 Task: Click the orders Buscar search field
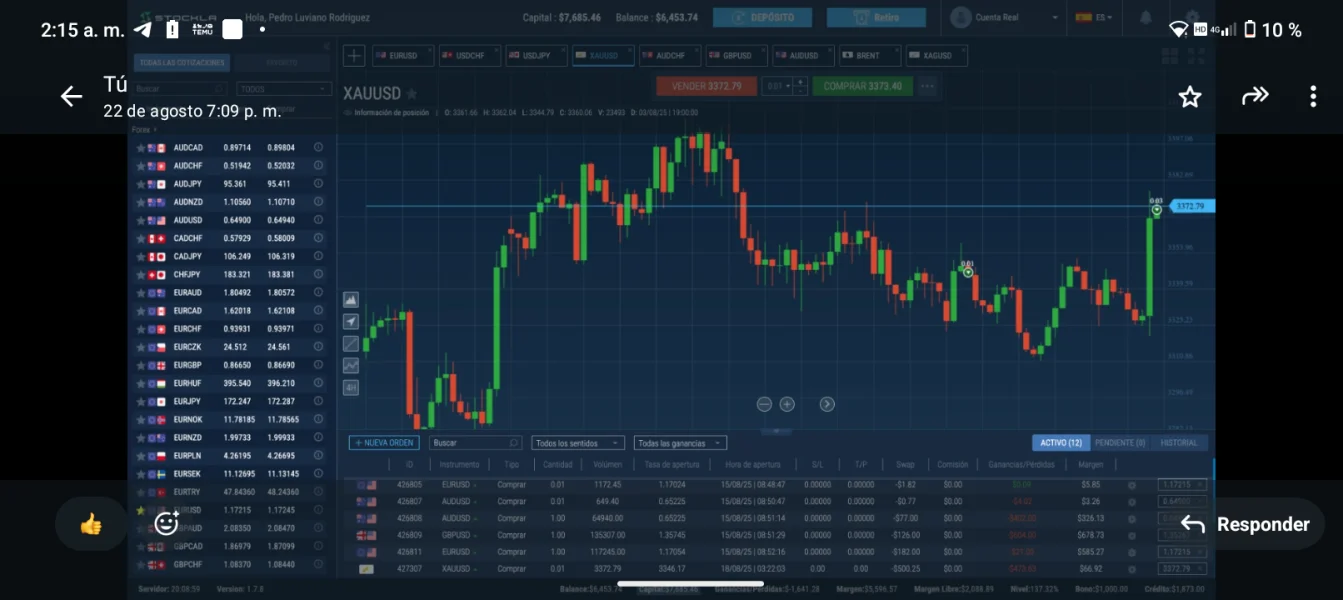tap(475, 443)
